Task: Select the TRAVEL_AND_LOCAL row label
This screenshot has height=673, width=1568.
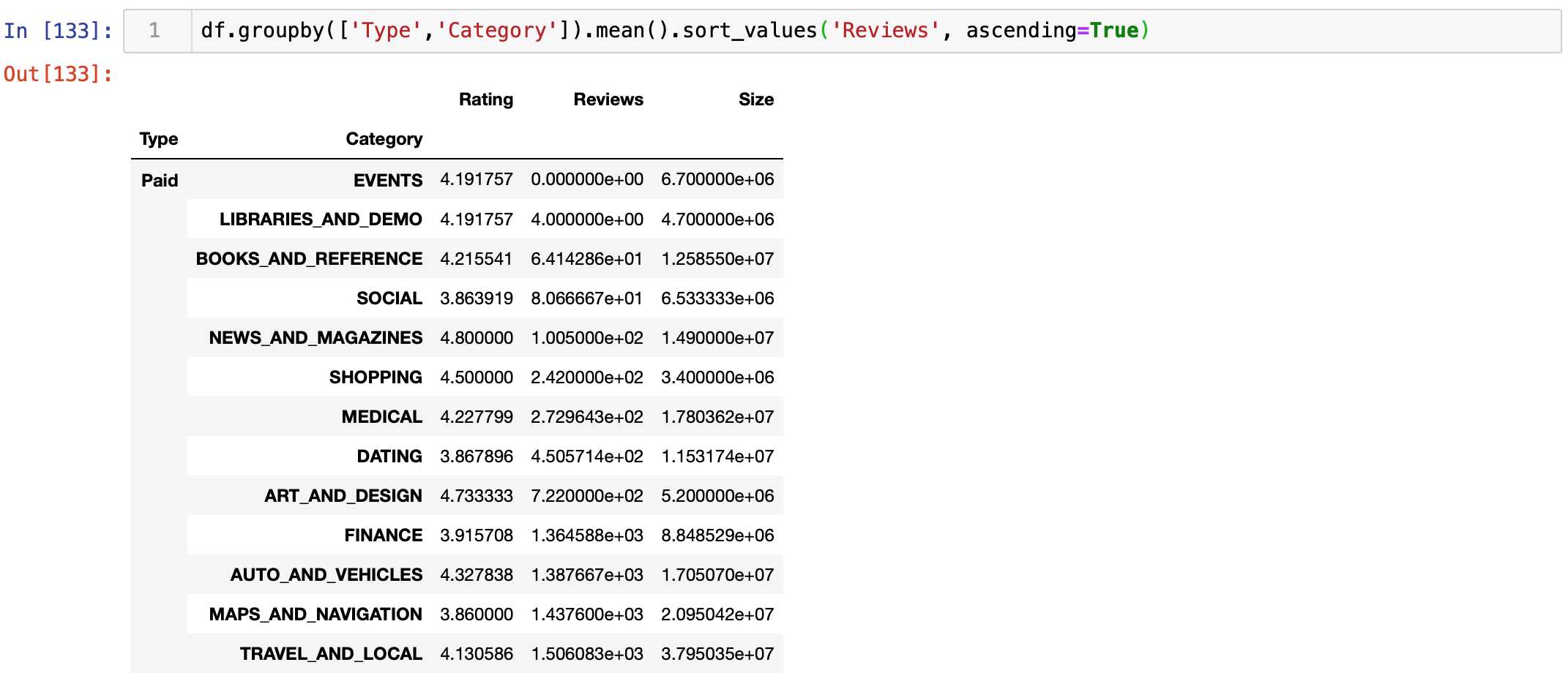Action: click(x=331, y=654)
